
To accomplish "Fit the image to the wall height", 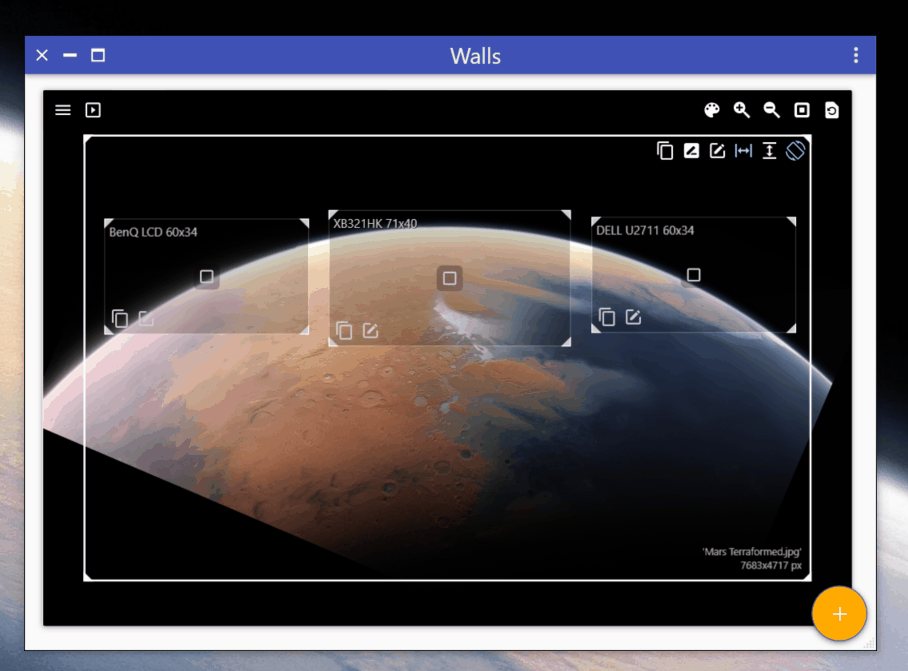I will point(769,151).
